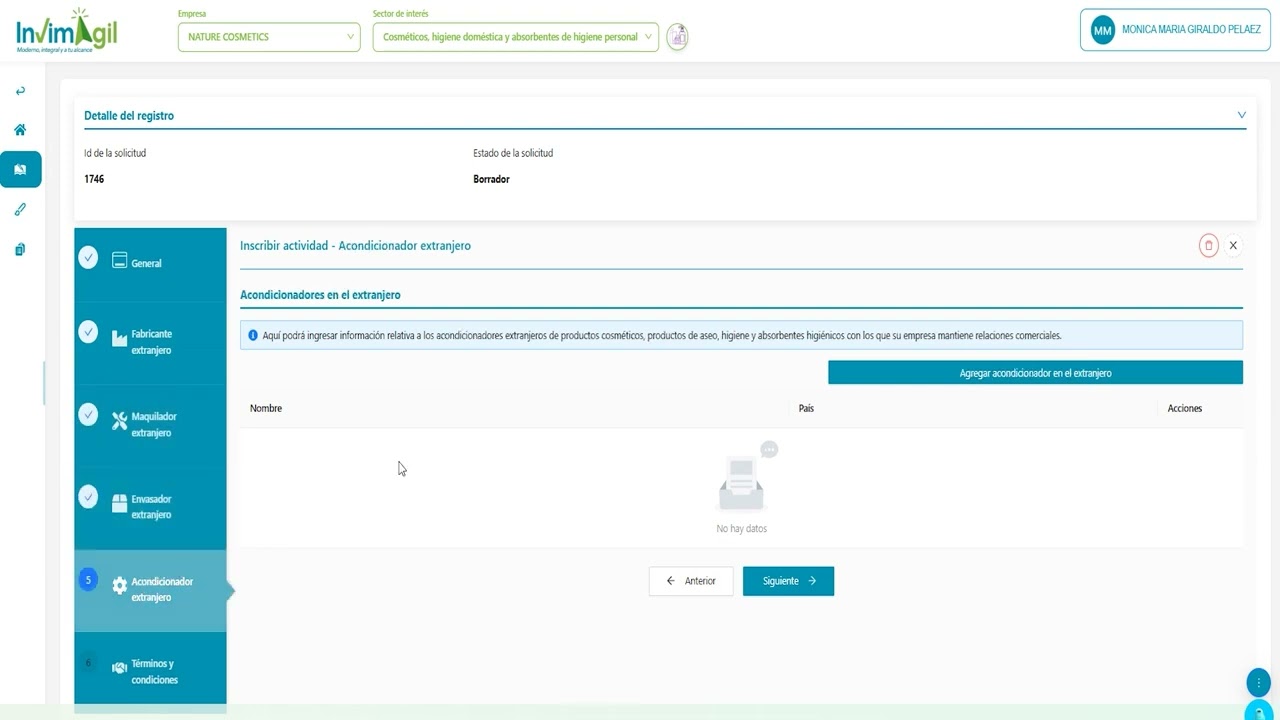
Task: Select step Acondicionador extranjero
Action: pyautogui.click(x=150, y=589)
